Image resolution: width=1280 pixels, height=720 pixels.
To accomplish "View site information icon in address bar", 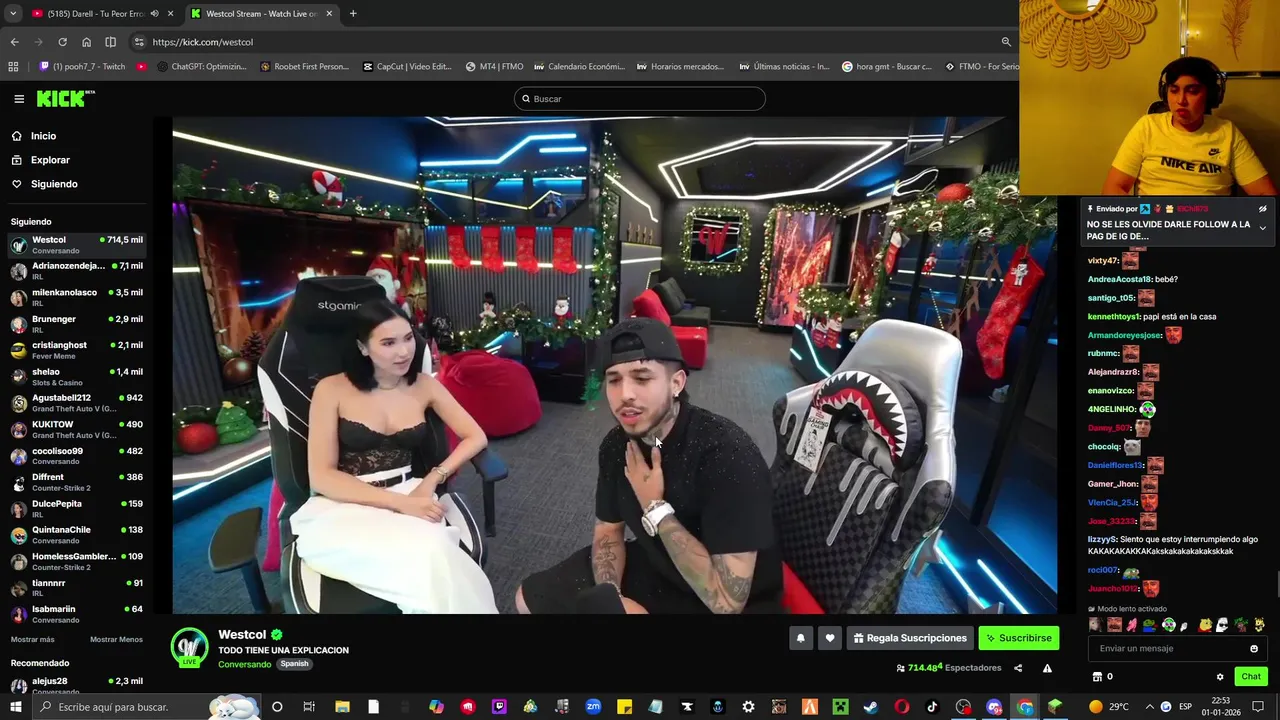I will pyautogui.click(x=139, y=42).
